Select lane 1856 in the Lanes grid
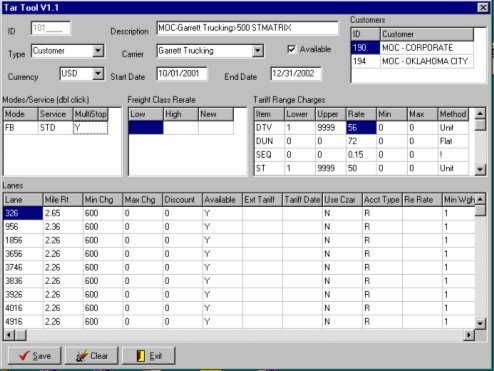The height and width of the screenshot is (371, 494). [23, 240]
